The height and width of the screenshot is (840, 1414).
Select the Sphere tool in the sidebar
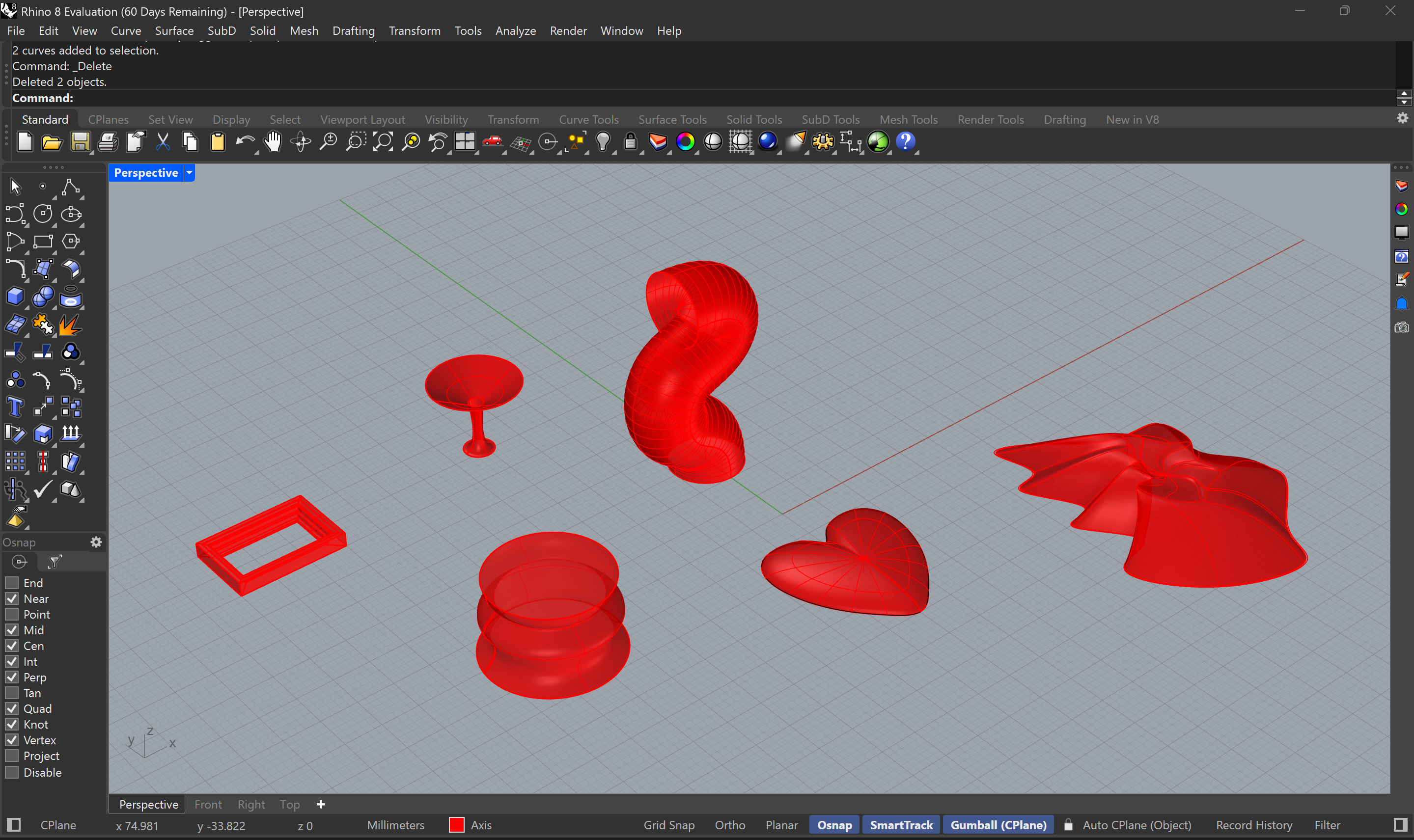click(x=43, y=296)
